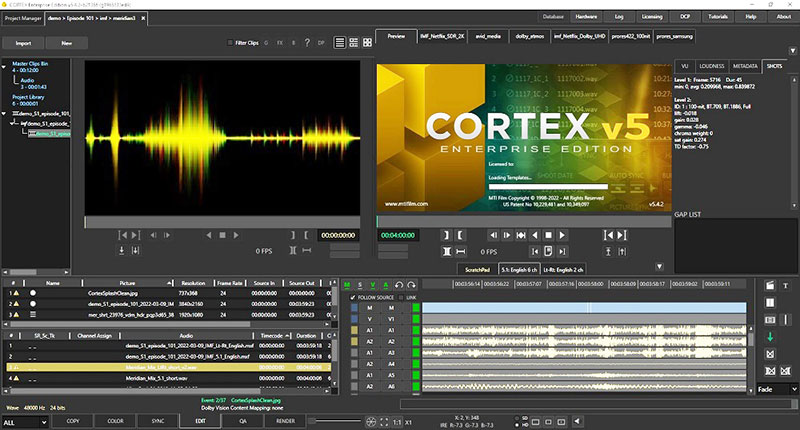Switch to the RENDER mode button
The width and height of the screenshot is (800, 430).
click(285, 421)
